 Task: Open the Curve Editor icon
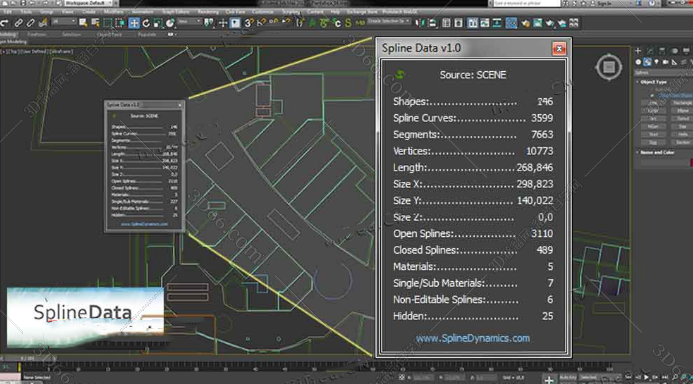tap(485, 23)
